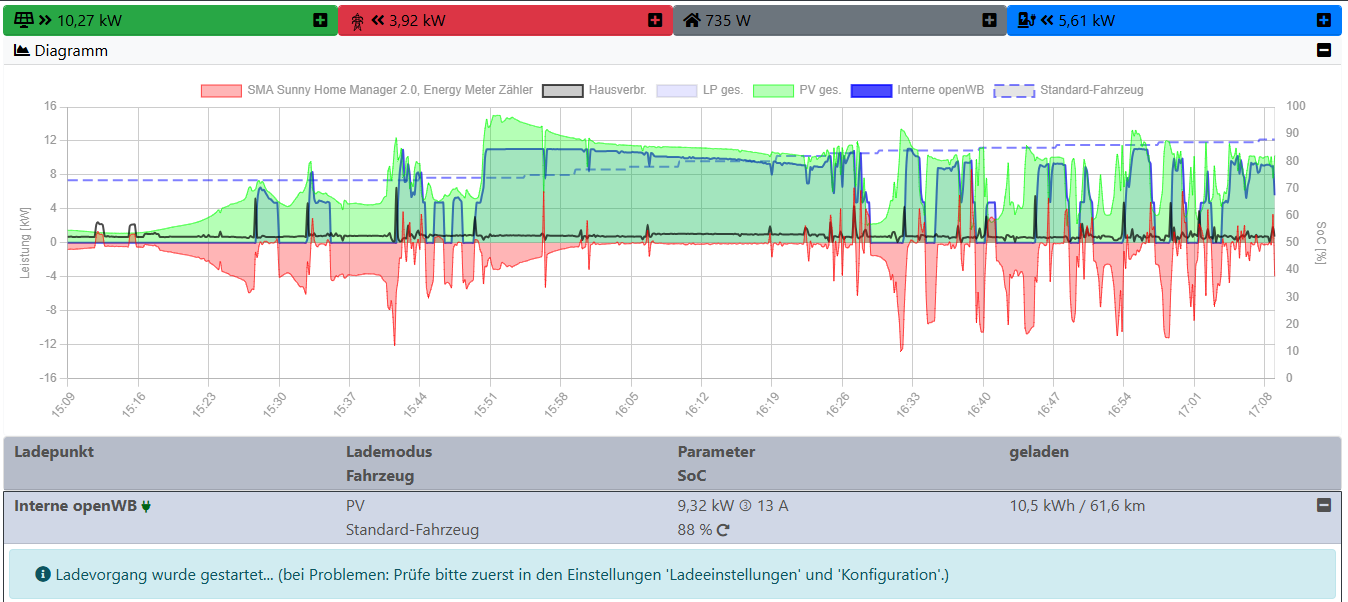Click the Lademodus column header
Image resolution: width=1348 pixels, height=602 pixels.
tap(389, 452)
